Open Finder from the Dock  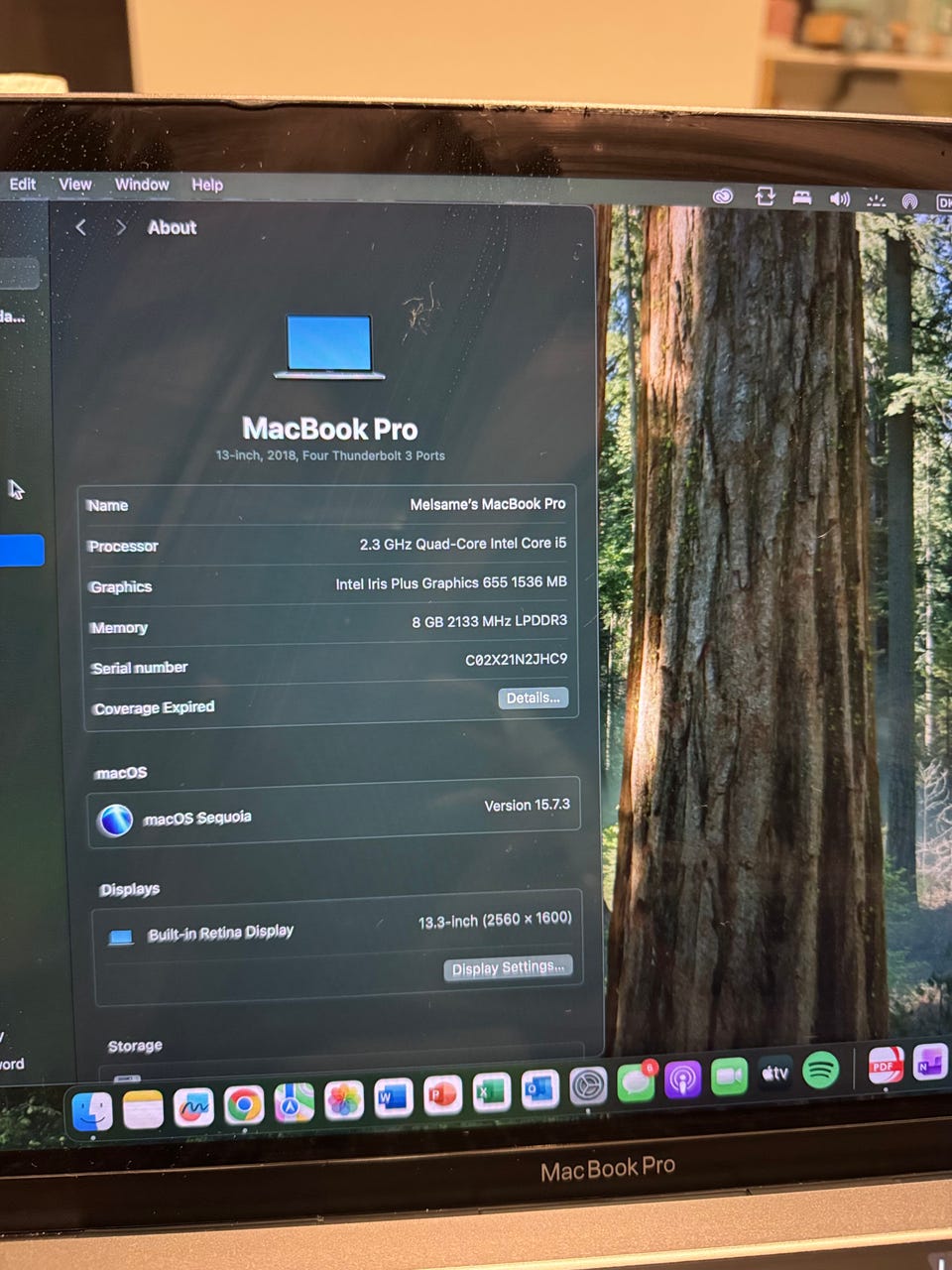click(x=92, y=1111)
